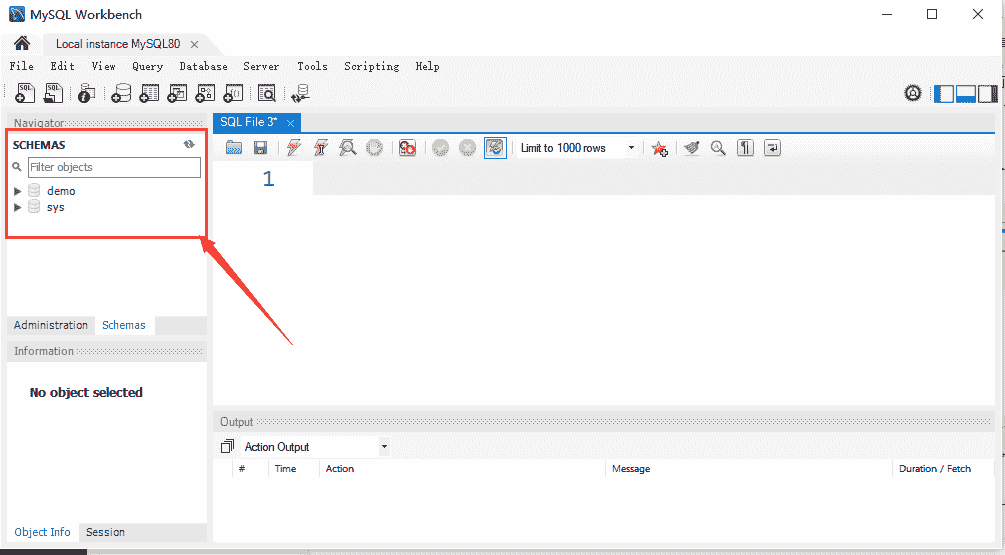Toggle continue-on-error execution icon
1005x555 pixels.
click(x=407, y=148)
